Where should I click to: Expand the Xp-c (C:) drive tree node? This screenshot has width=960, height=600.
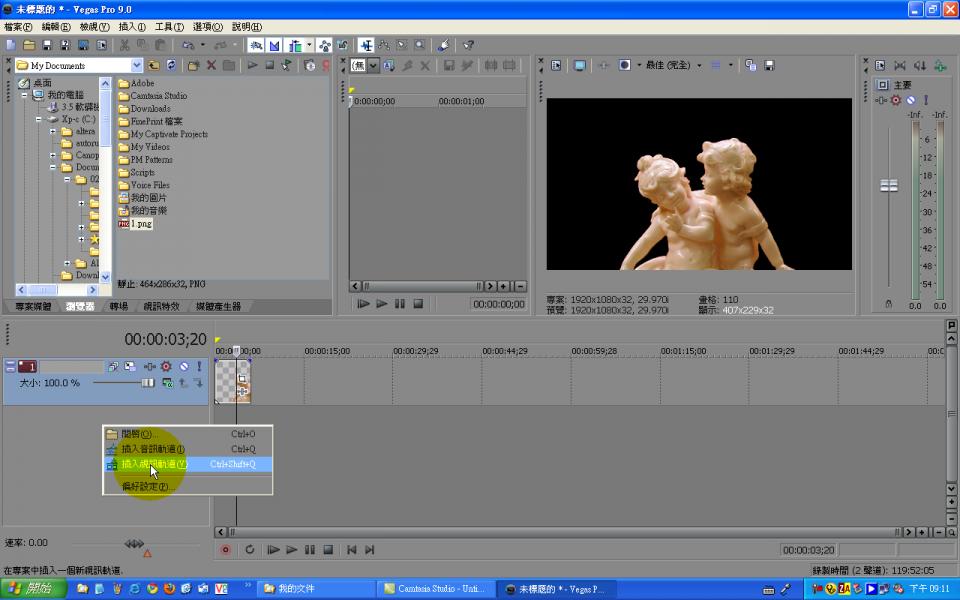pyautogui.click(x=41, y=118)
